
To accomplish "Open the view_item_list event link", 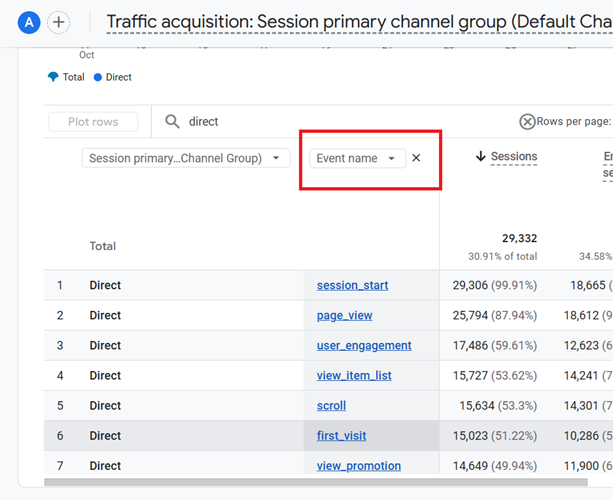I will [354, 376].
